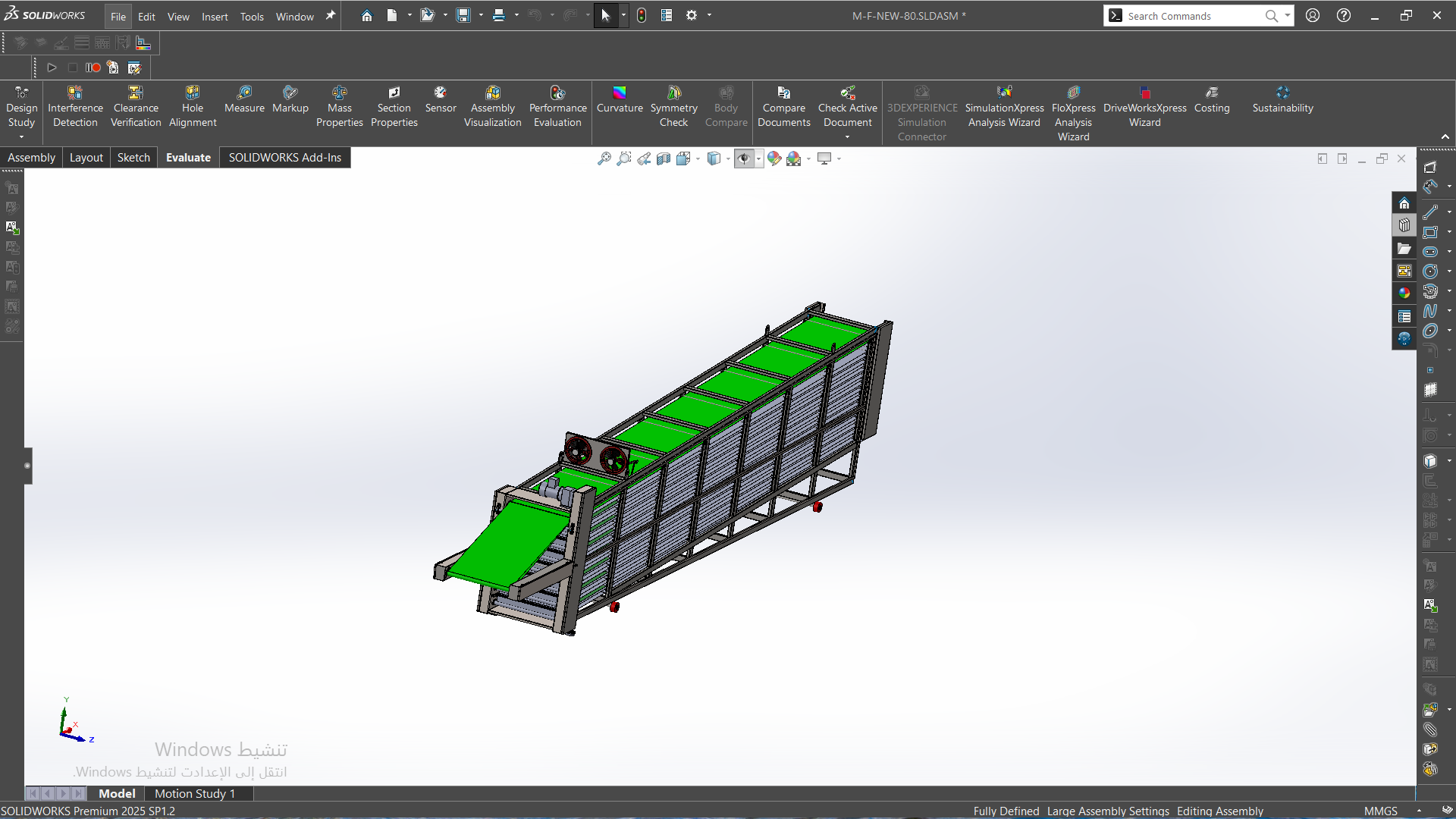Viewport: 1456px width, 819px height.
Task: Click Zoom to Fit in view toolbar
Action: (604, 158)
